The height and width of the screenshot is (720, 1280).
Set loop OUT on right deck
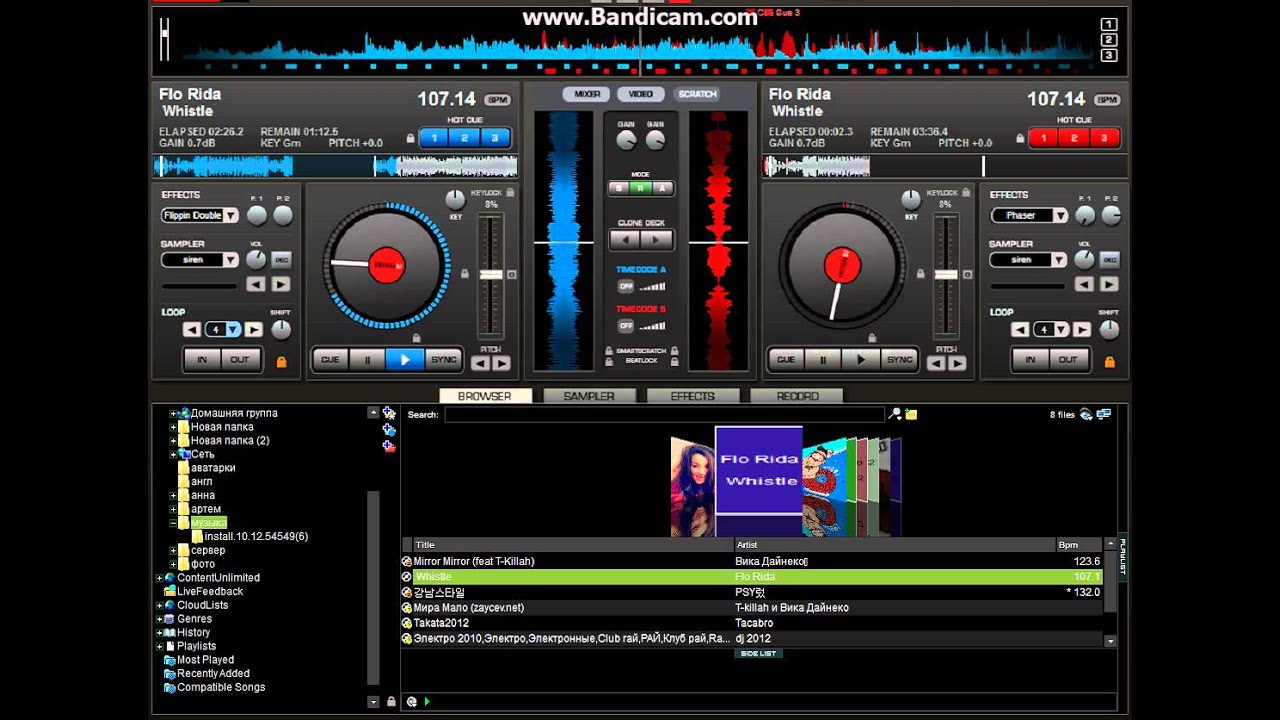1069,360
